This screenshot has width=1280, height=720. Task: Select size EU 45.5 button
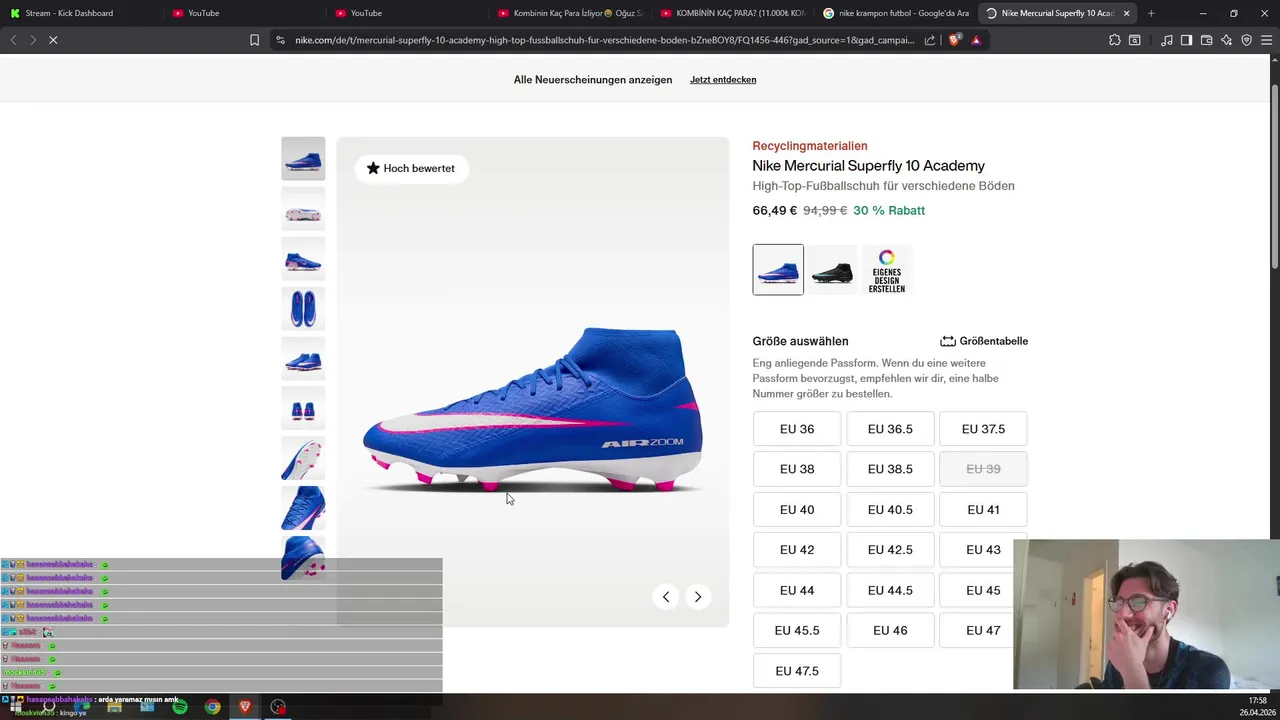[797, 631]
